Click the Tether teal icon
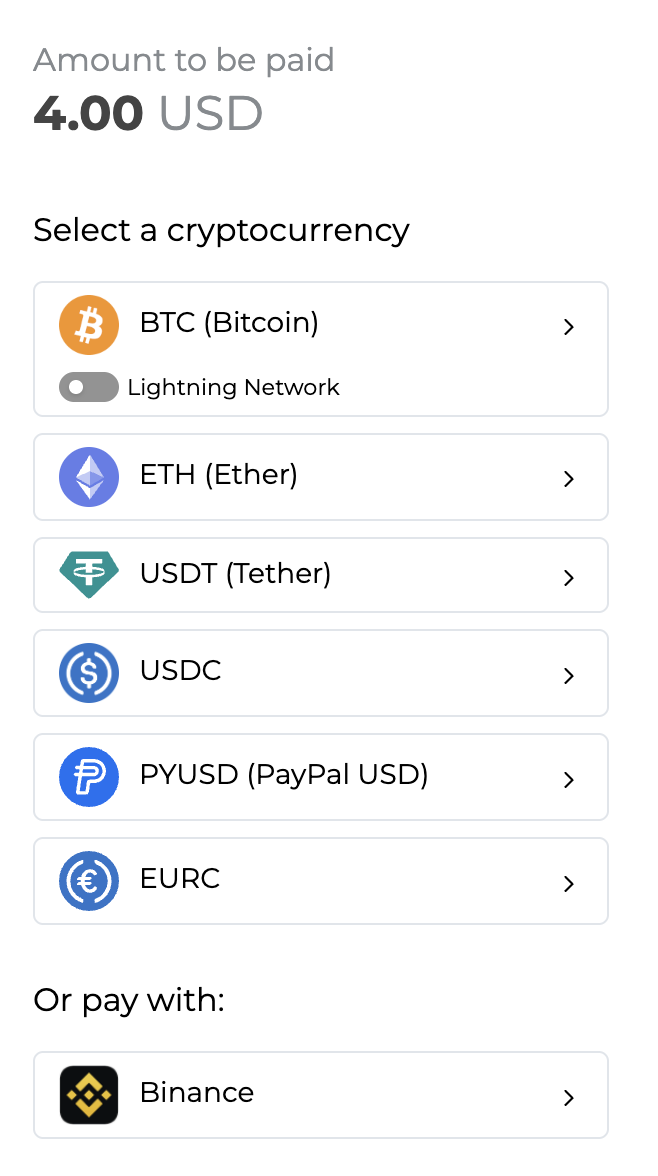The image size is (658, 1176). pos(89,575)
